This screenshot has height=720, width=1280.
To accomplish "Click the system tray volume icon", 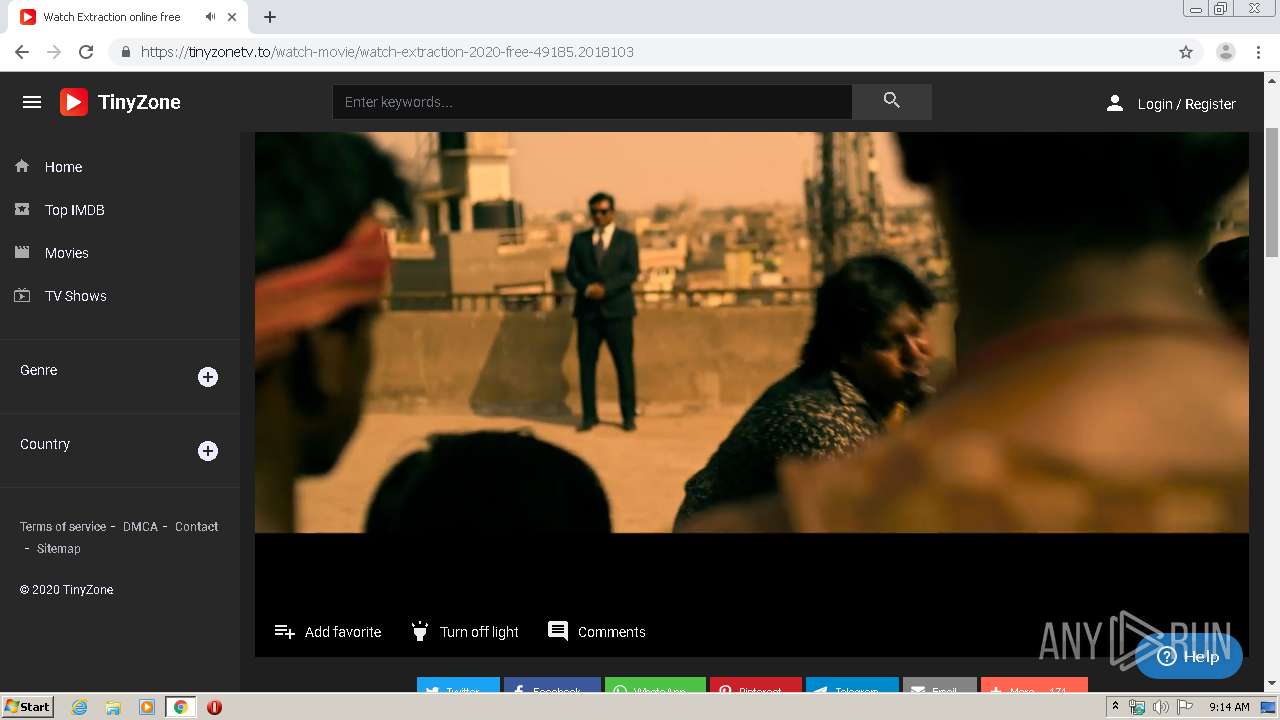I will click(x=1160, y=707).
